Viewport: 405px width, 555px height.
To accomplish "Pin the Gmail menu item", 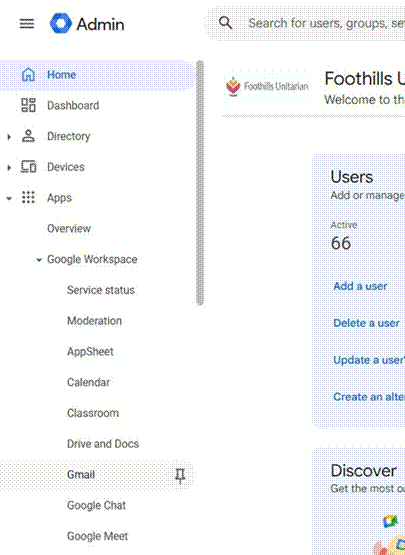I will [x=180, y=475].
